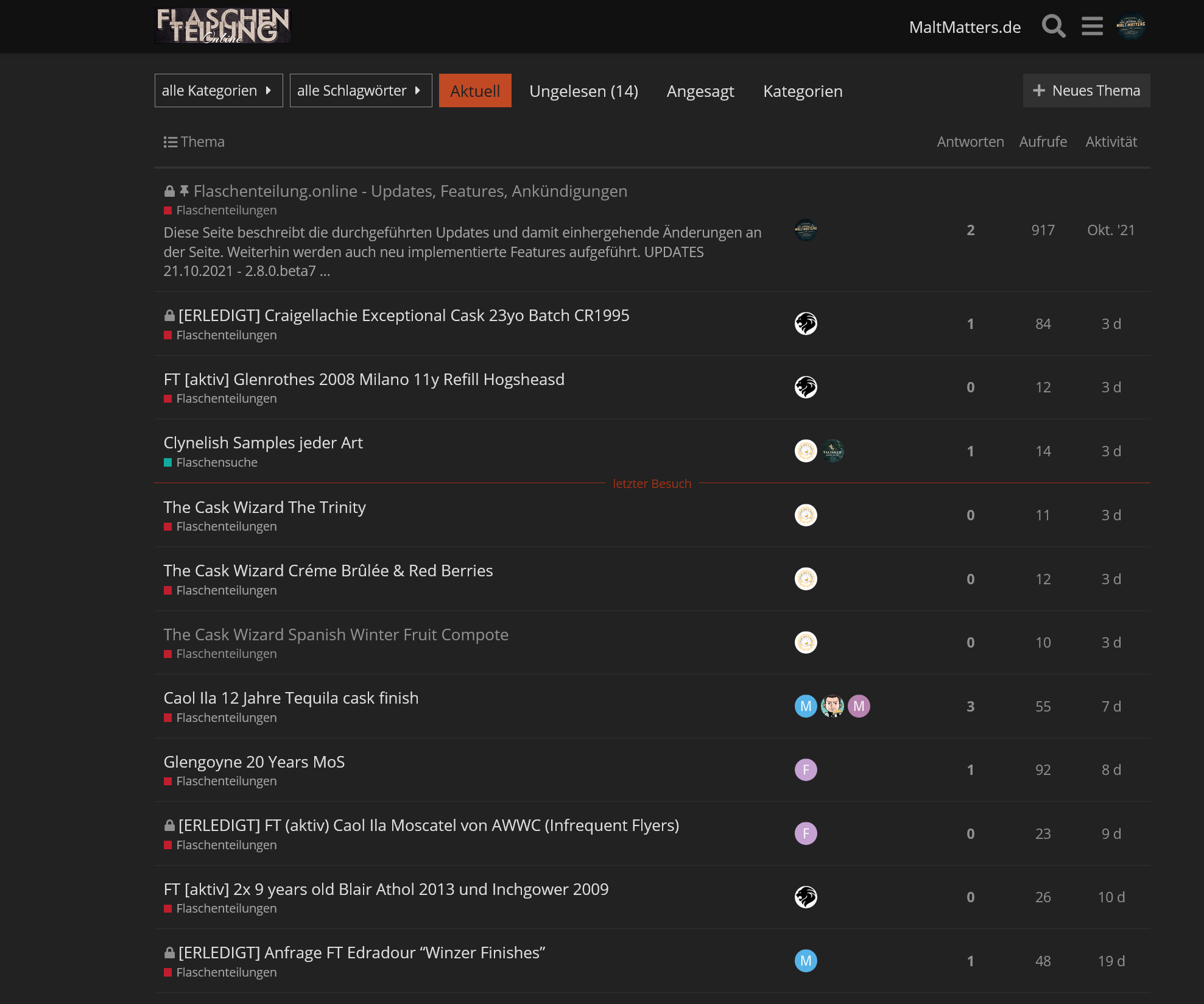Click reply count 2 on the Updates topic
This screenshot has width=1204, height=1004.
point(970,230)
